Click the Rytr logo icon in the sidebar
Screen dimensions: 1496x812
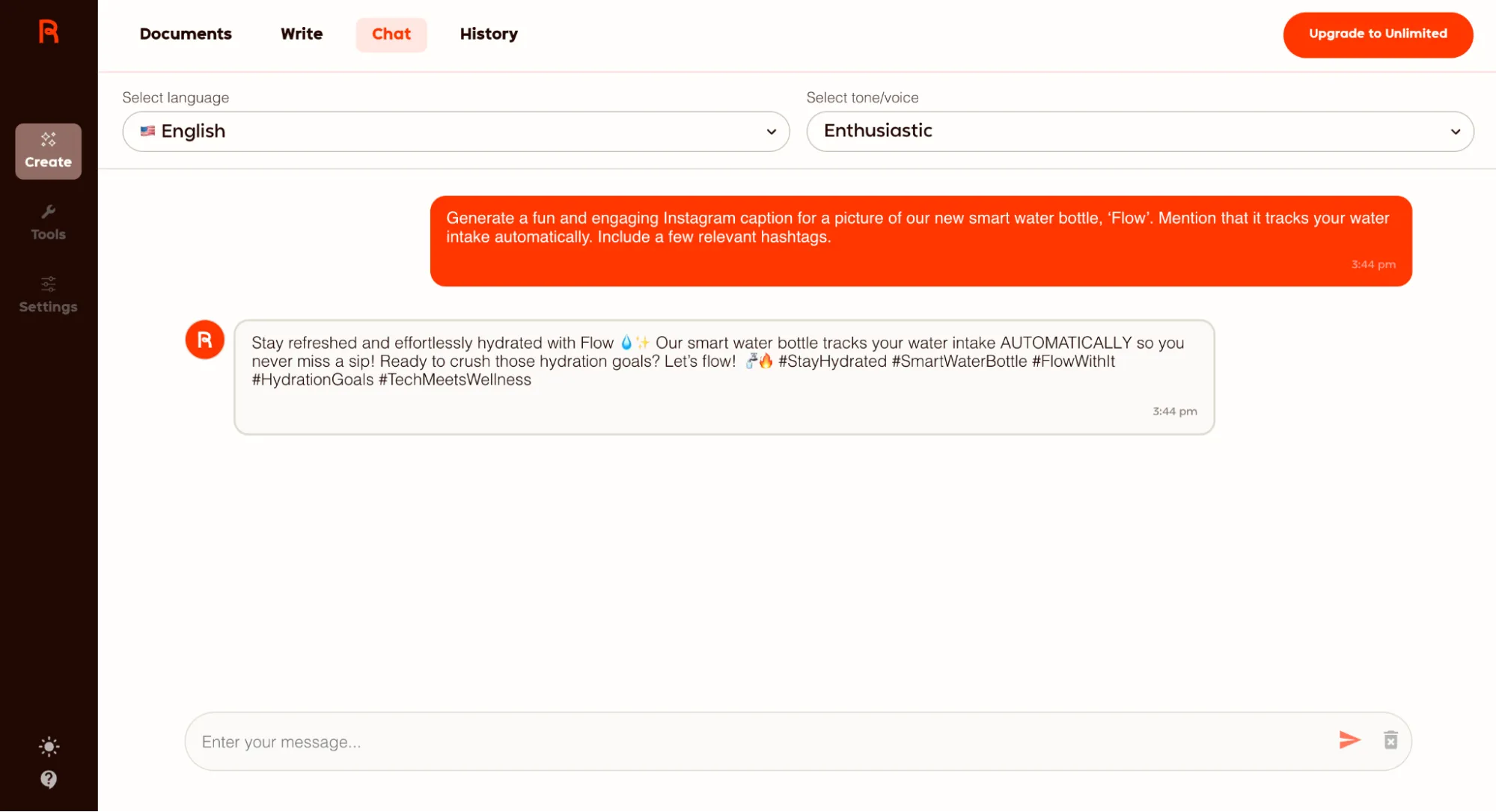pos(49,32)
